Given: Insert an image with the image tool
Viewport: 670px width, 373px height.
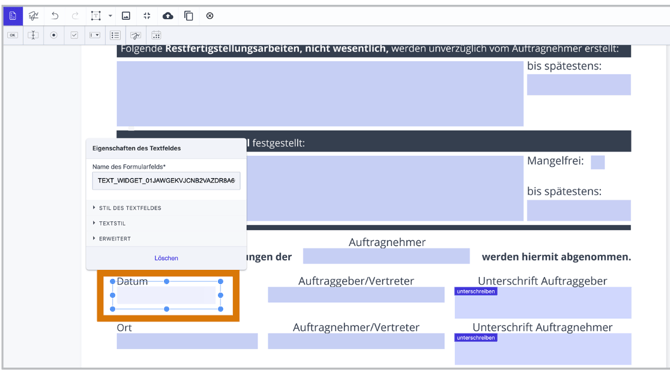Looking at the screenshot, I should pyautogui.click(x=126, y=16).
